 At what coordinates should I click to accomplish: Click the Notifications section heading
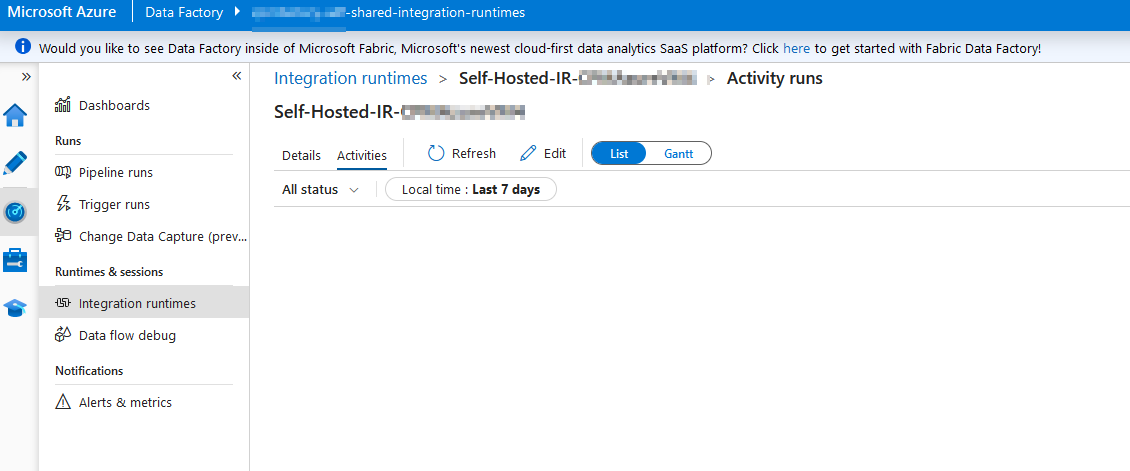(89, 371)
